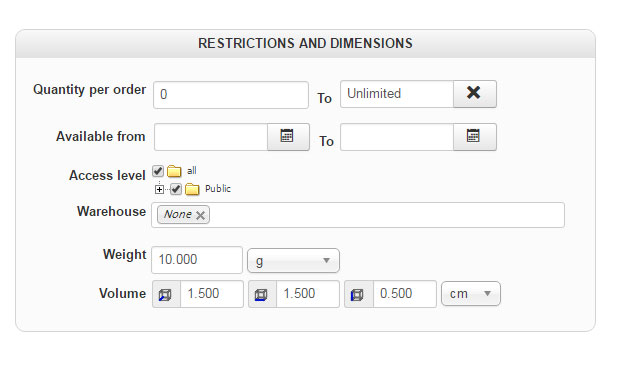Uncheck the Public access level checkbox
Viewport: 637px width, 378px height.
176,189
